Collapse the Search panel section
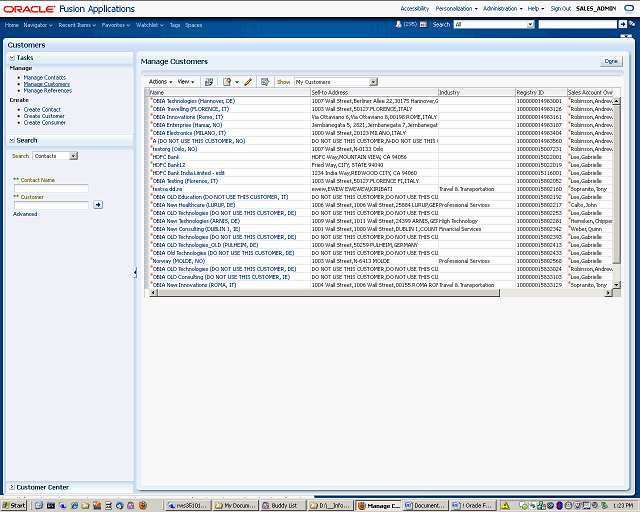 [12, 140]
